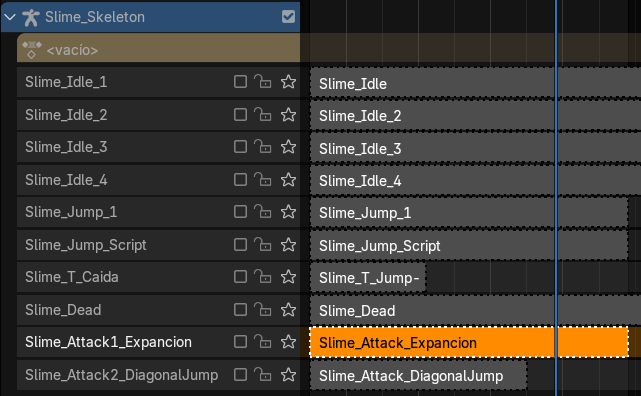Collapse the Slime_Skeleton hierarchy arrow
Image resolution: width=641 pixels, height=396 pixels.
(10, 17)
